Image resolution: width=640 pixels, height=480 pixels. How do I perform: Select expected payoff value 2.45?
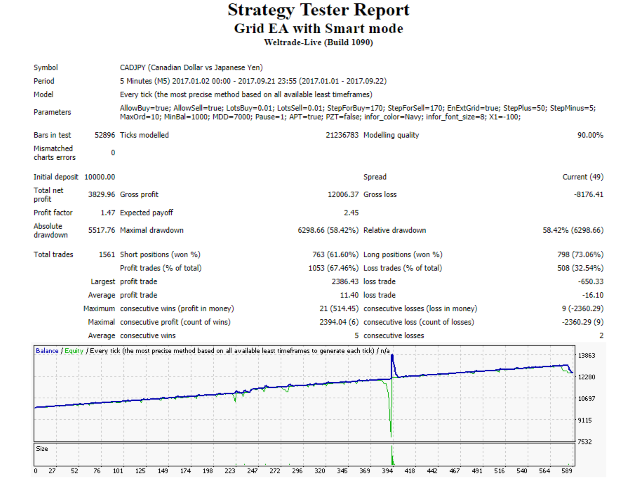[x=351, y=213]
